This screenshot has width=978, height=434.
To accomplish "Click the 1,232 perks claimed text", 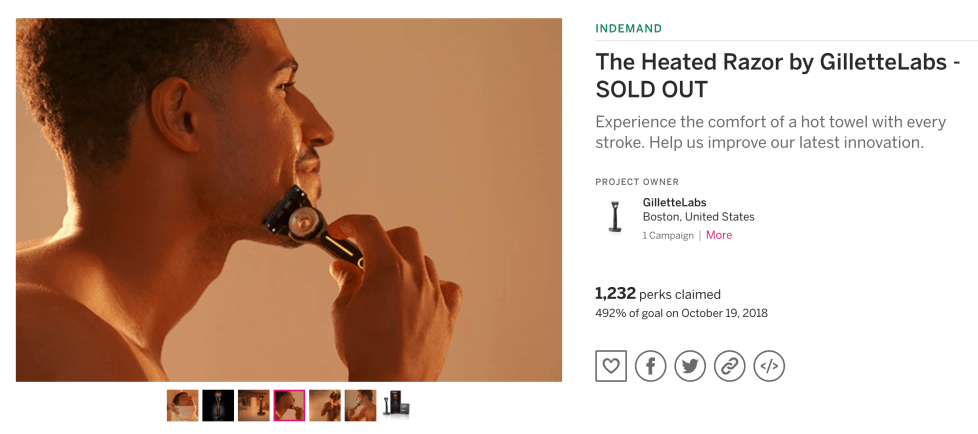I will coord(657,294).
